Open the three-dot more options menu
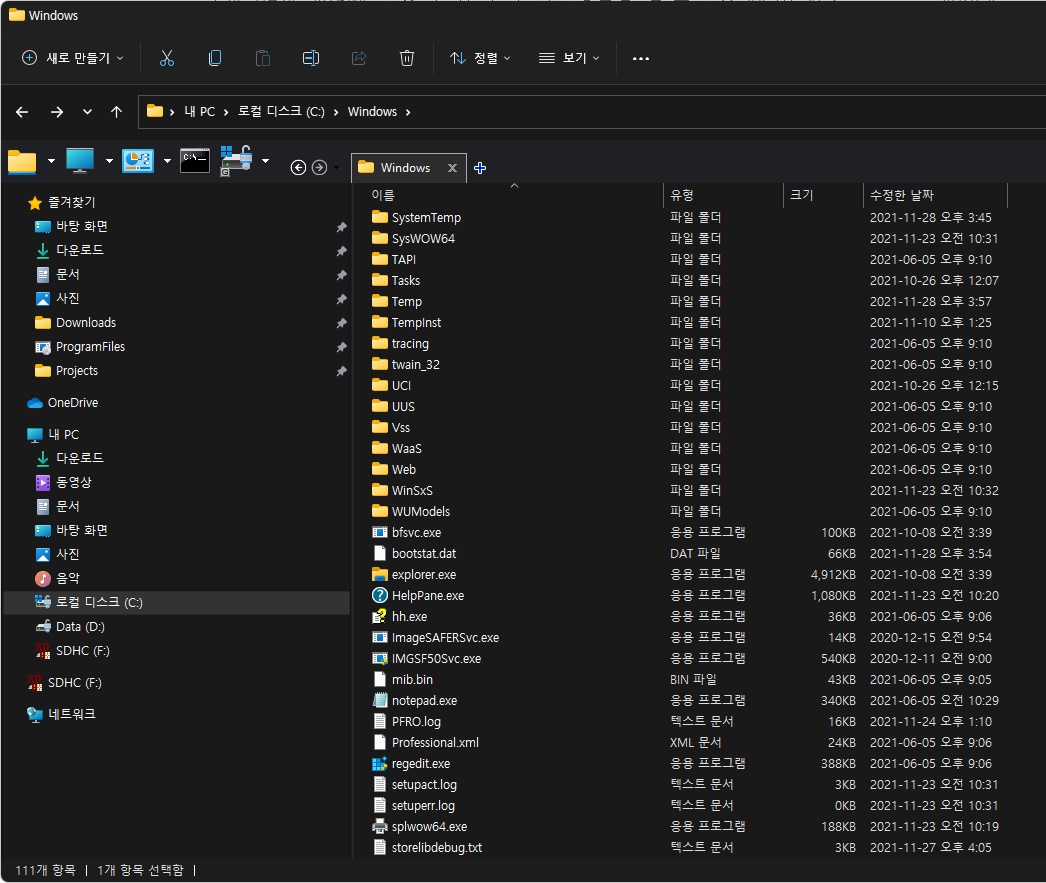 [641, 59]
